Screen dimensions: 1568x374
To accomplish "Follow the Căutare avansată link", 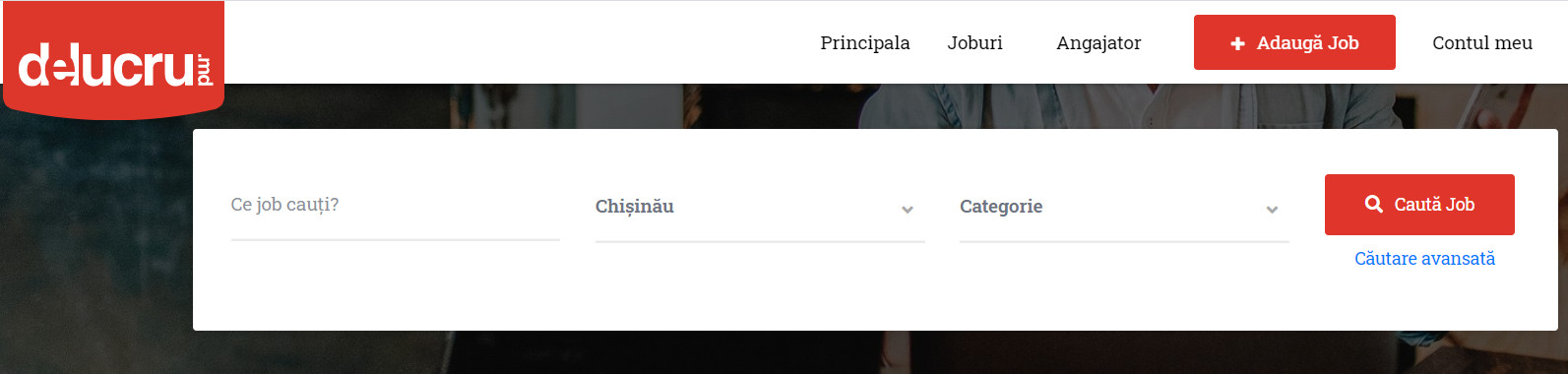I will (1424, 259).
